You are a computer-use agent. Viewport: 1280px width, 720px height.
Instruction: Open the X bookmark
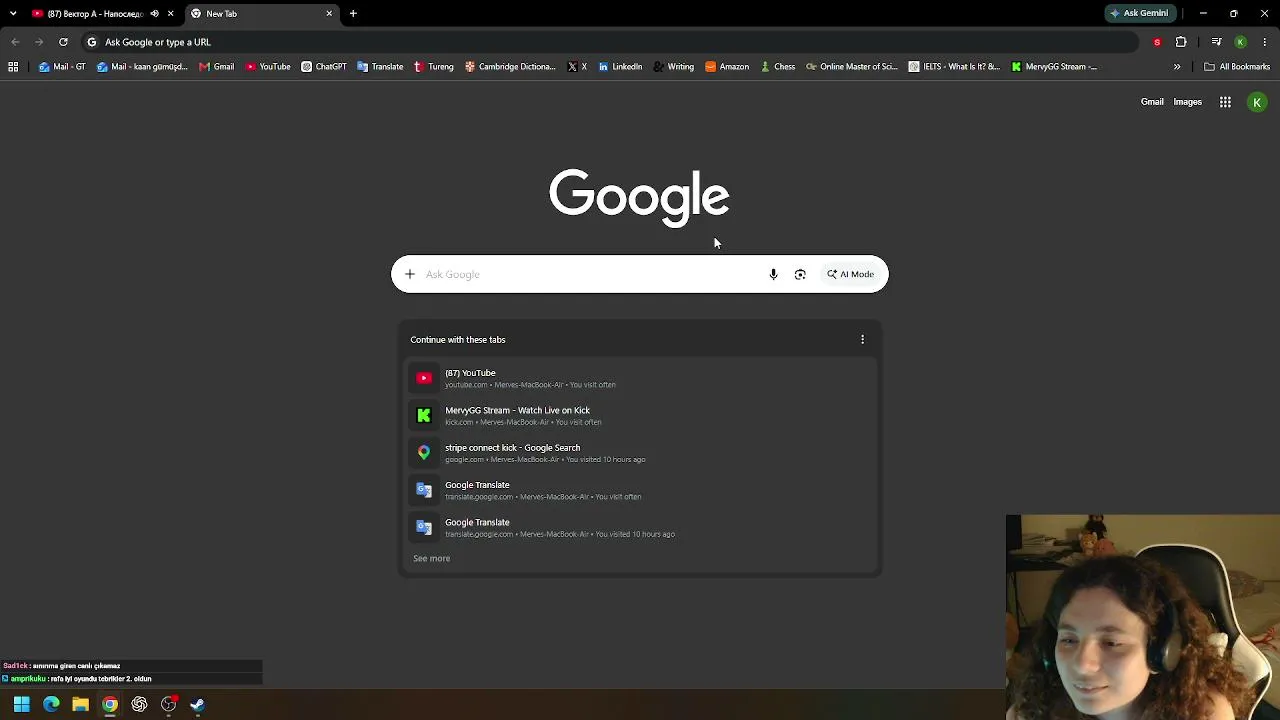coord(577,67)
